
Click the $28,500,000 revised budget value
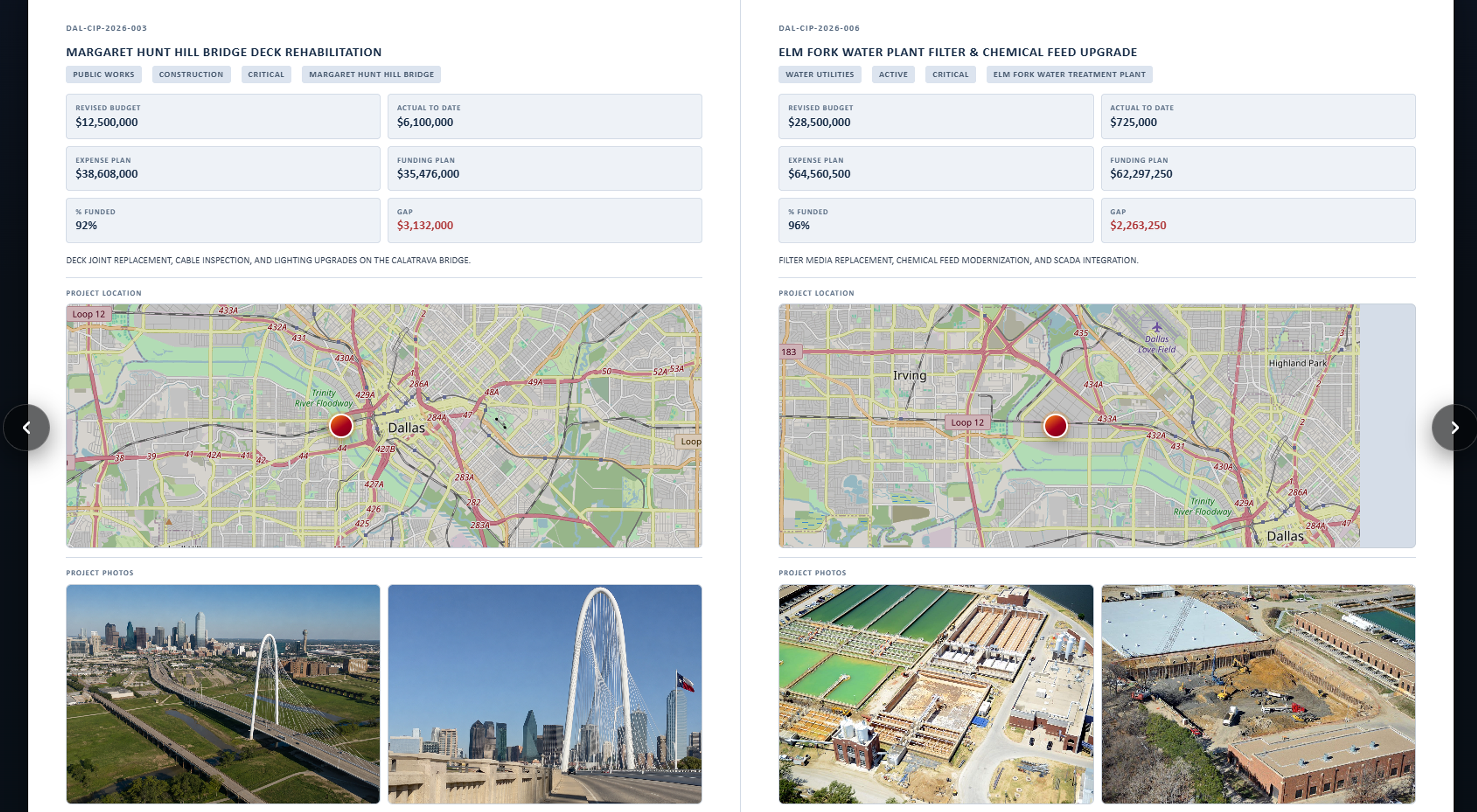pos(819,122)
